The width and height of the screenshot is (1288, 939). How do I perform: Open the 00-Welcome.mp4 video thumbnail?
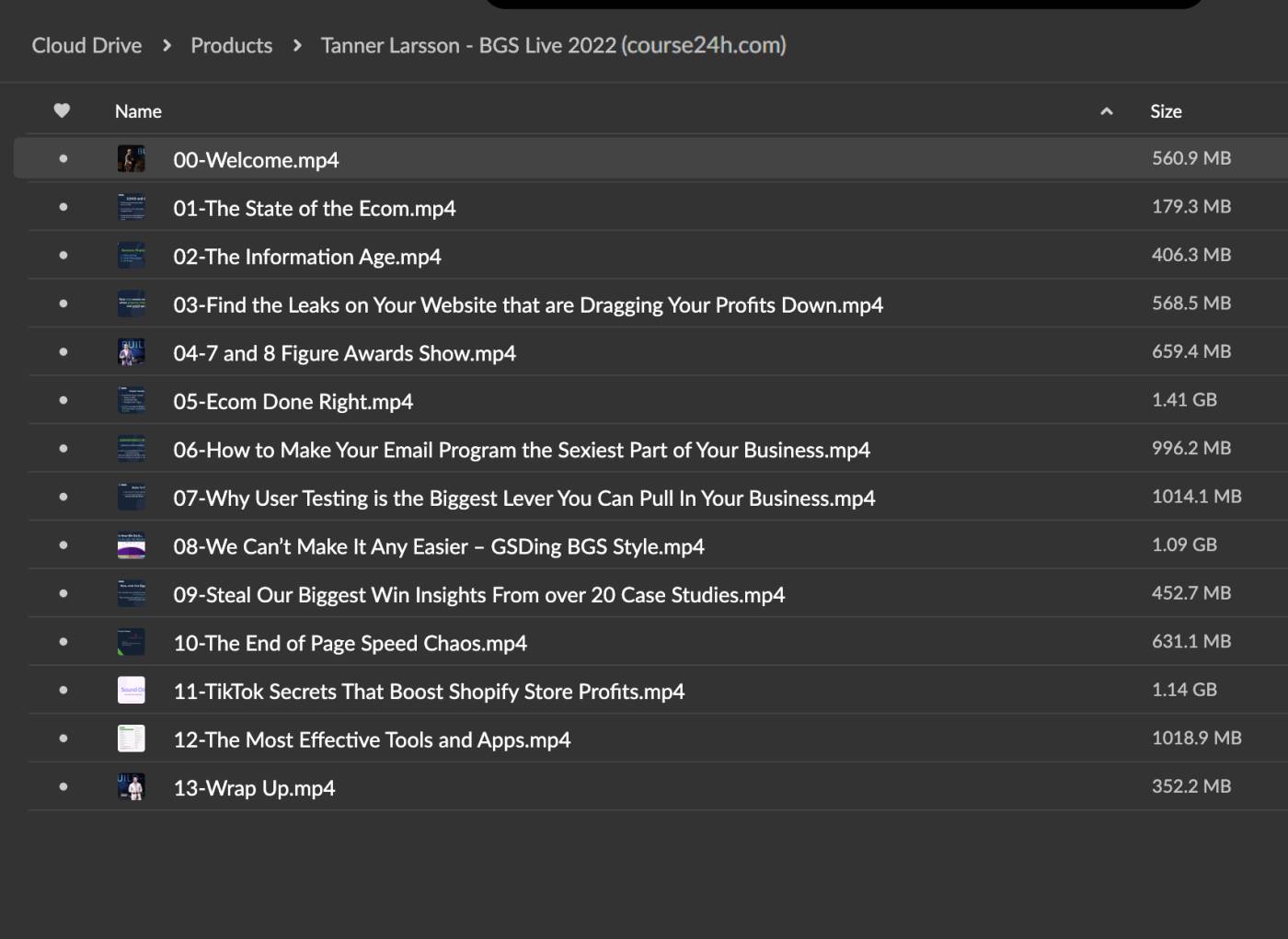pyautogui.click(x=132, y=159)
